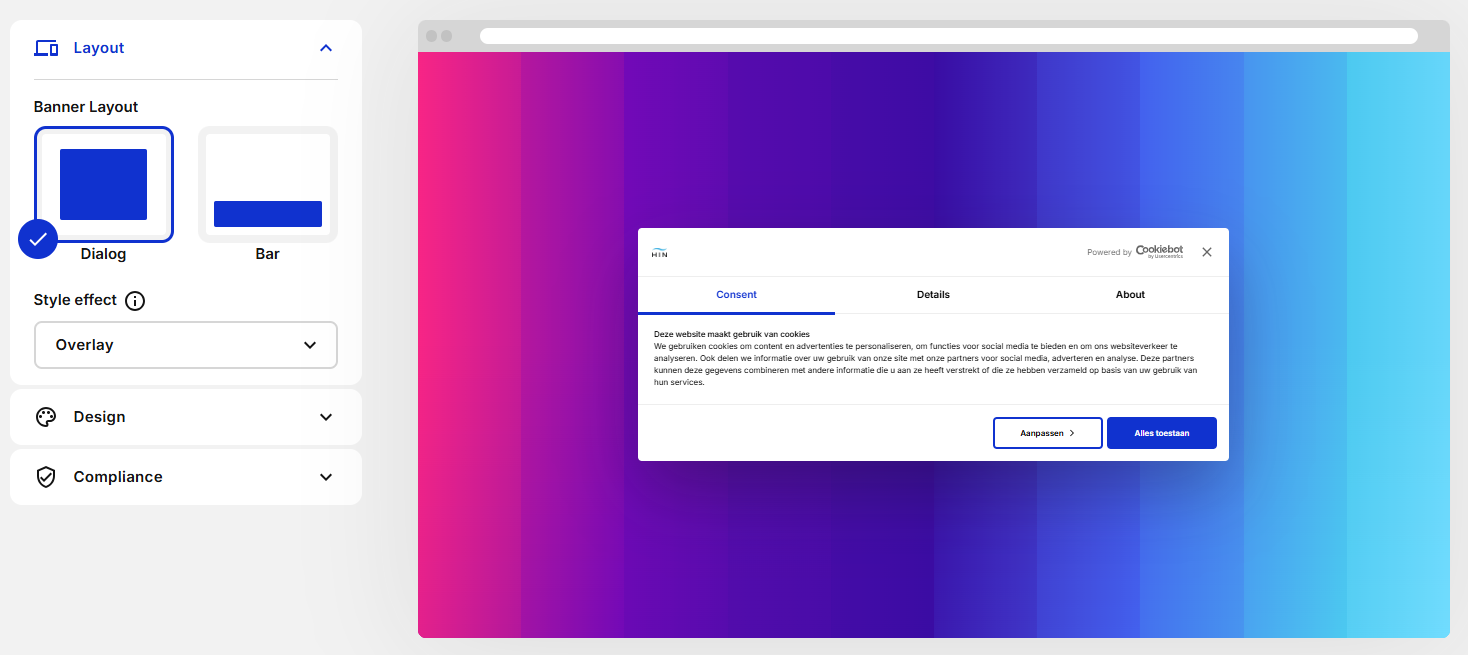Click the Cookiebot logo in the banner
Screen dimensions: 1468x655
(x=1159, y=252)
